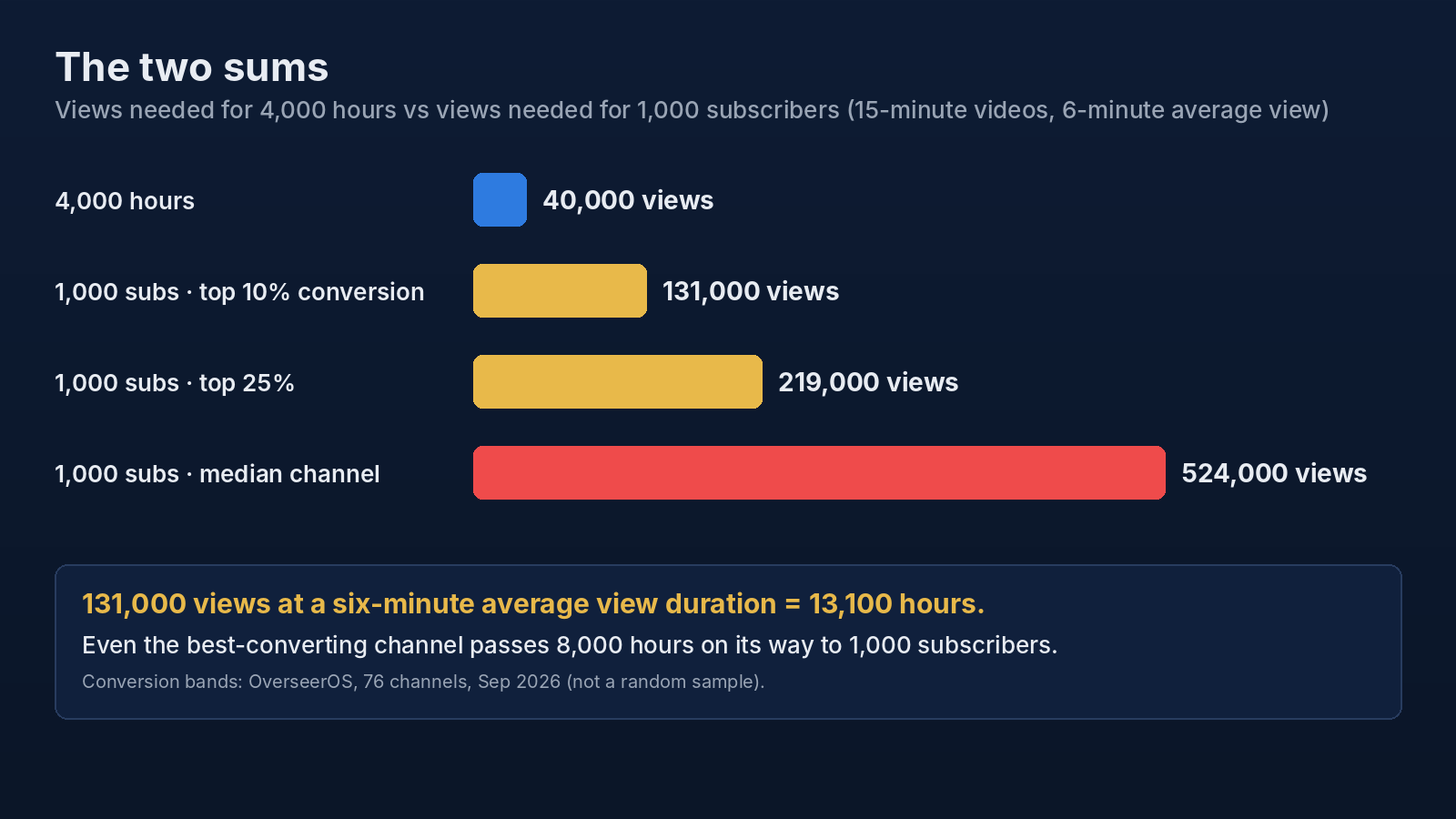Viewport: 1456px width, 819px height.
Task: Click the yellow headline '131,000 views at a six-minute average'
Action: (x=533, y=604)
